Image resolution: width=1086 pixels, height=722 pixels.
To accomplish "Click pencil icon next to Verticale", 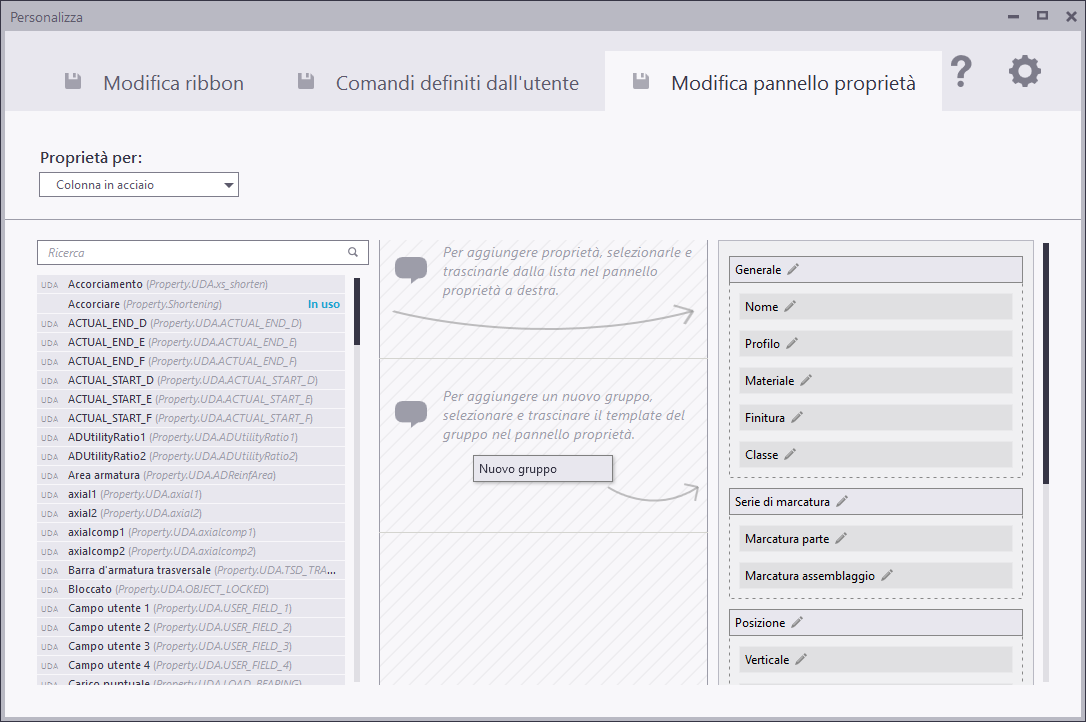I will pos(801,659).
